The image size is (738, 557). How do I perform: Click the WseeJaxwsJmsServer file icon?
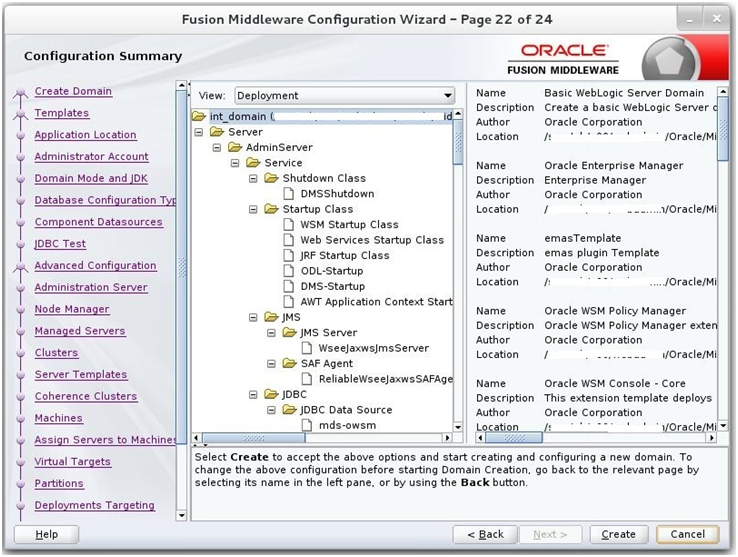306,348
